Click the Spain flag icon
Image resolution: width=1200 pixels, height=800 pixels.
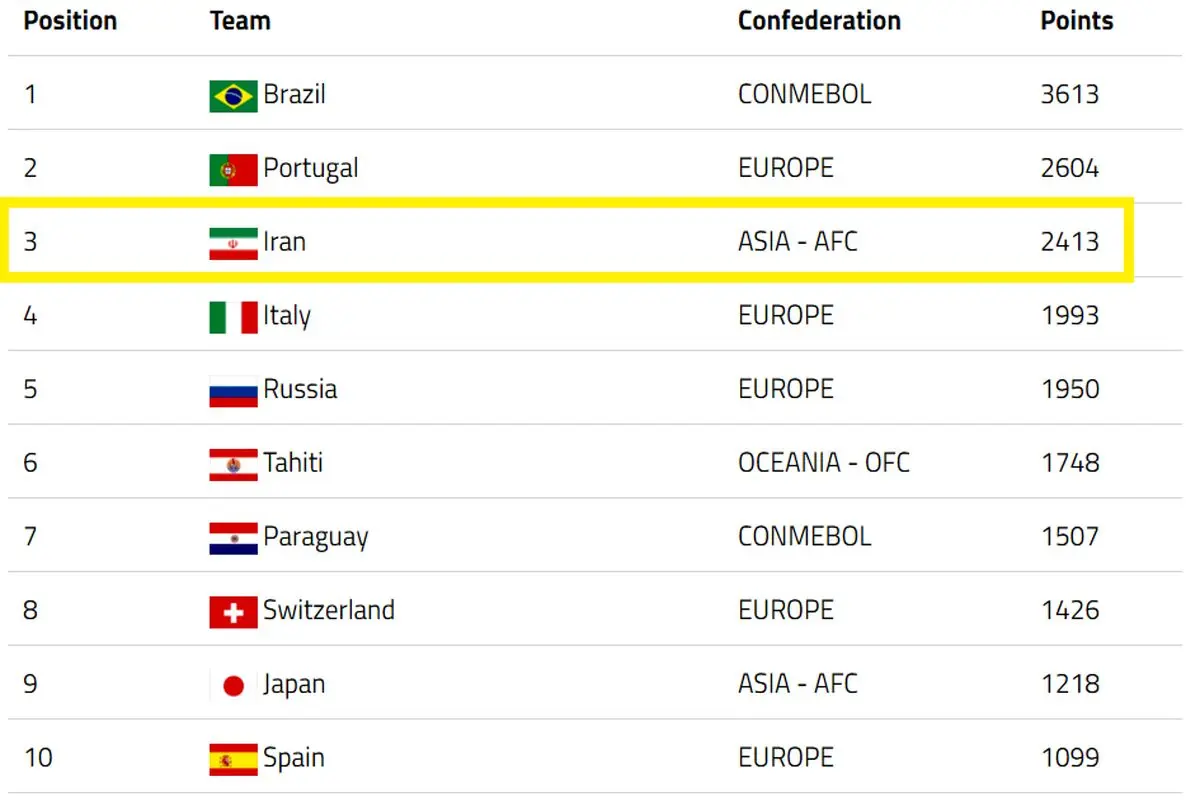pyautogui.click(x=233, y=760)
